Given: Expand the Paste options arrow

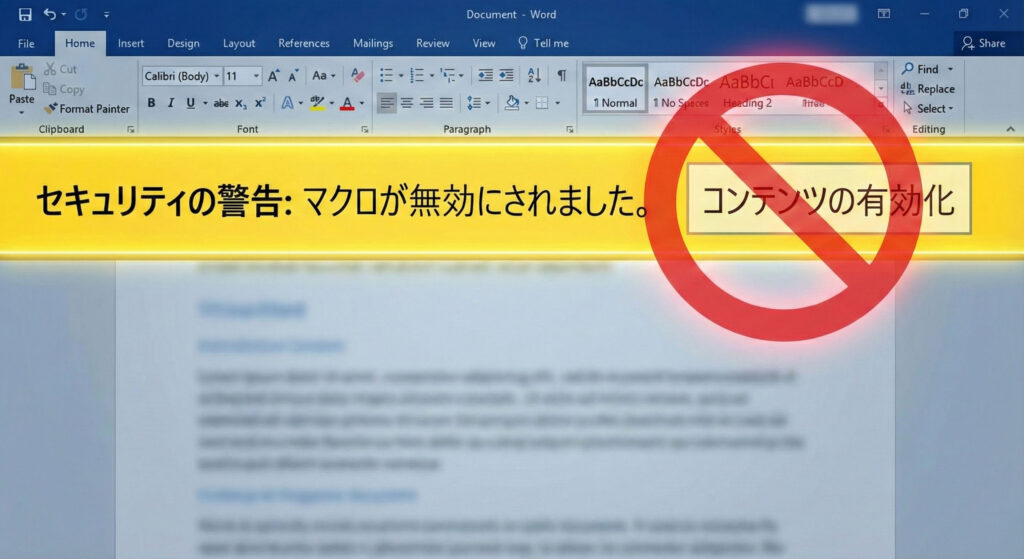Looking at the screenshot, I should point(21,113).
